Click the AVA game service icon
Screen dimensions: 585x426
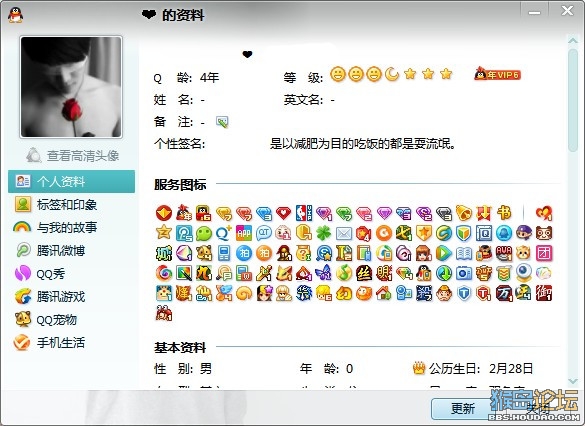(504, 253)
